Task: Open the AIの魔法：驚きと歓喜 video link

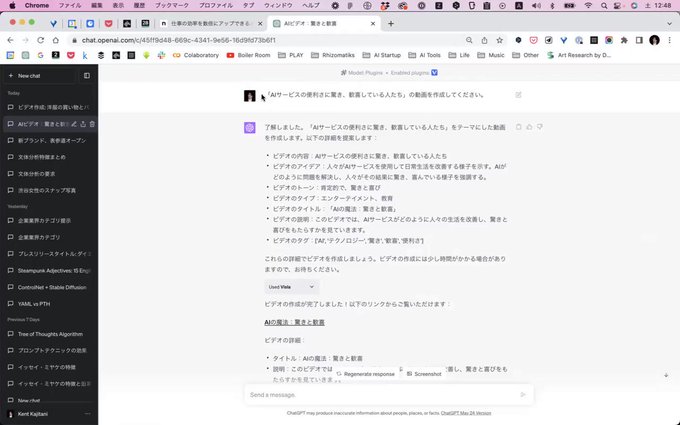Action: pyautogui.click(x=294, y=322)
